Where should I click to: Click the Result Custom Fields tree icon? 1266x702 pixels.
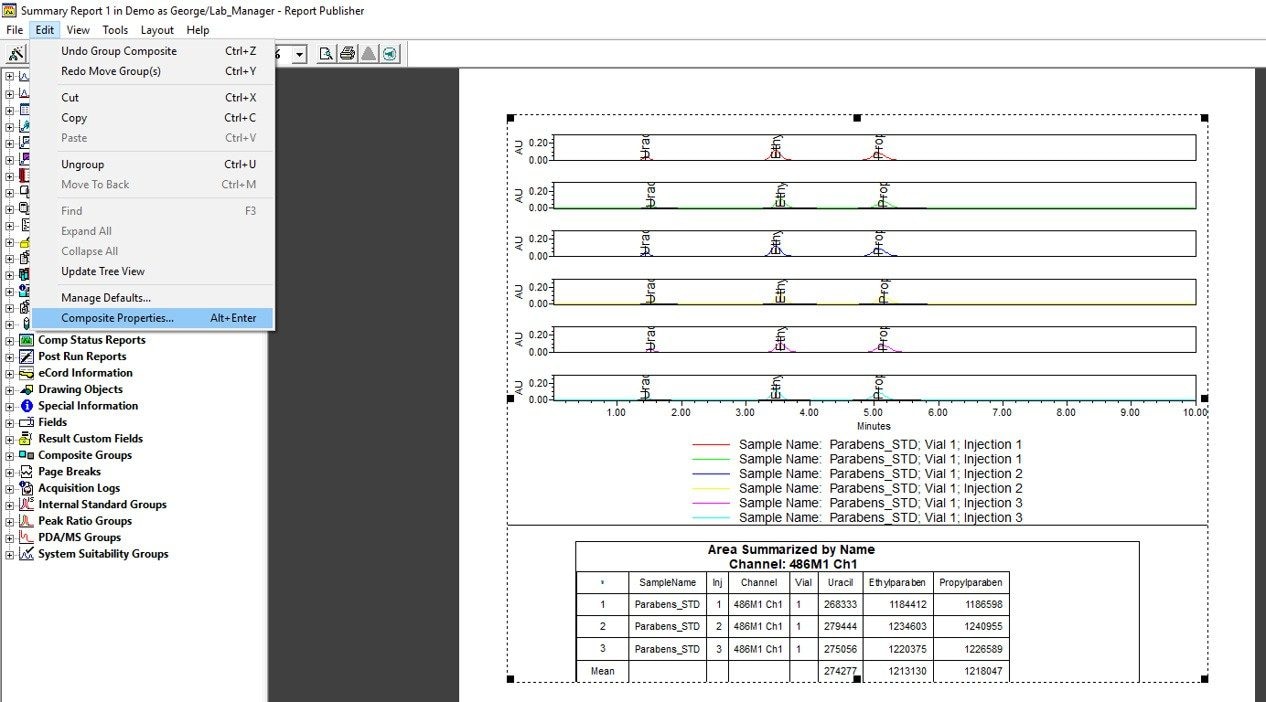point(25,439)
